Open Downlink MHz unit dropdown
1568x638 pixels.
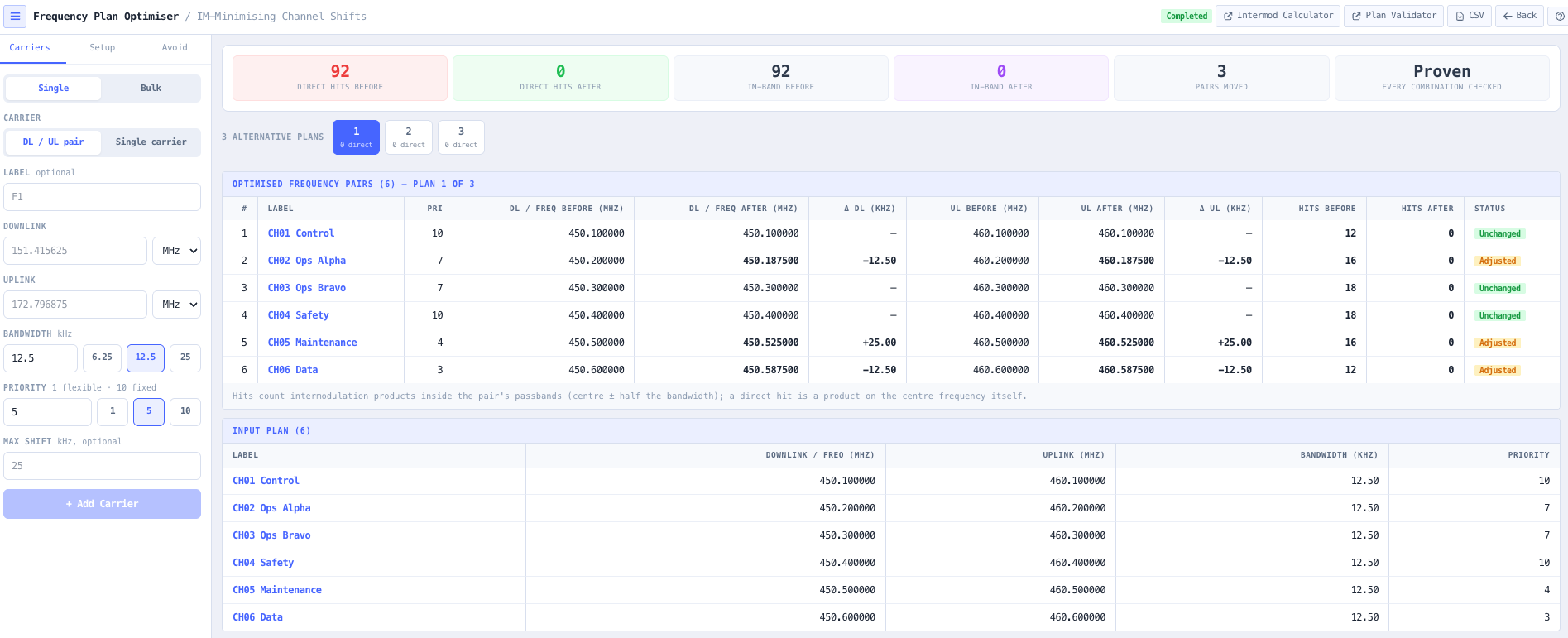coord(176,251)
